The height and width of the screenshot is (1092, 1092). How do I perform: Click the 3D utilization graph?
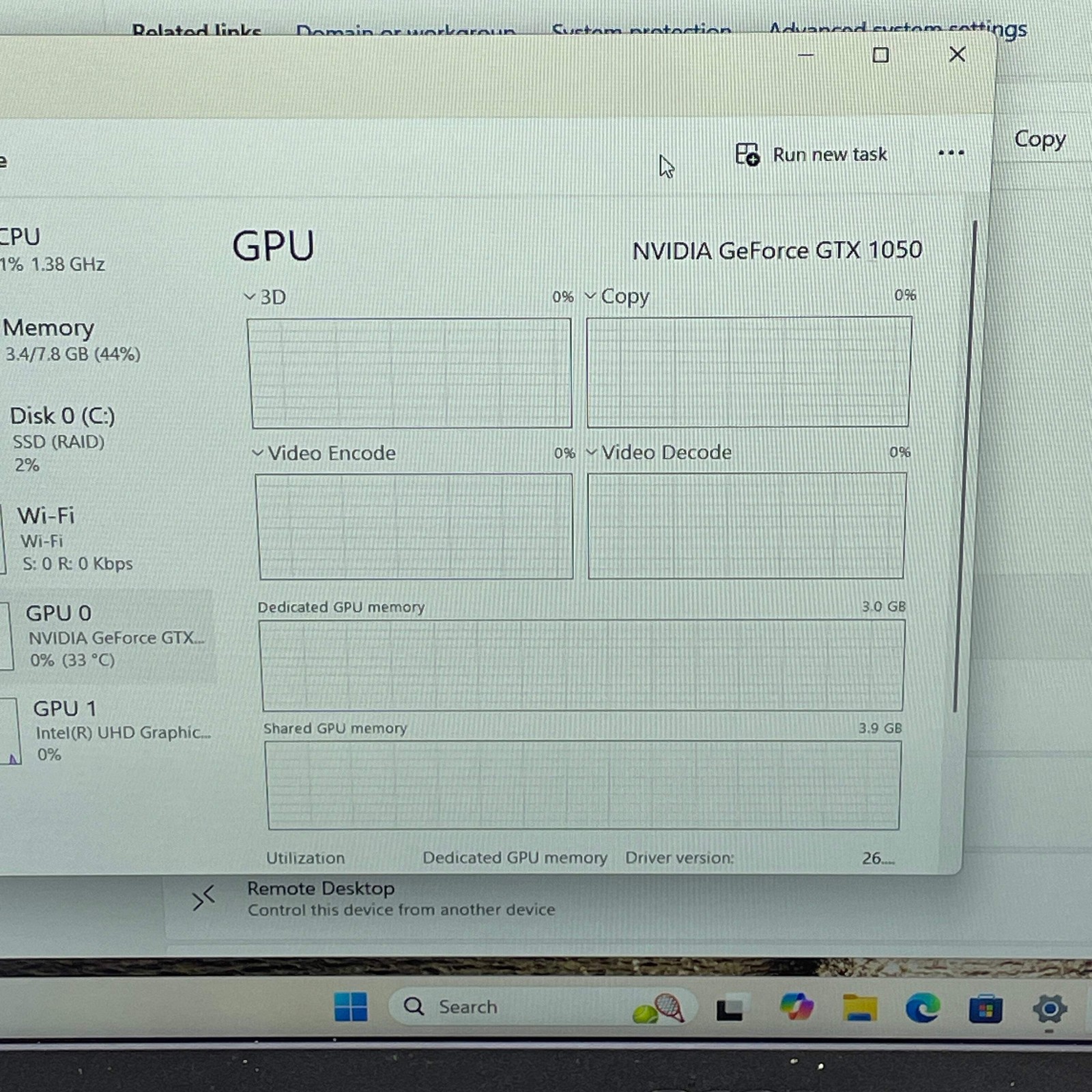click(x=410, y=373)
